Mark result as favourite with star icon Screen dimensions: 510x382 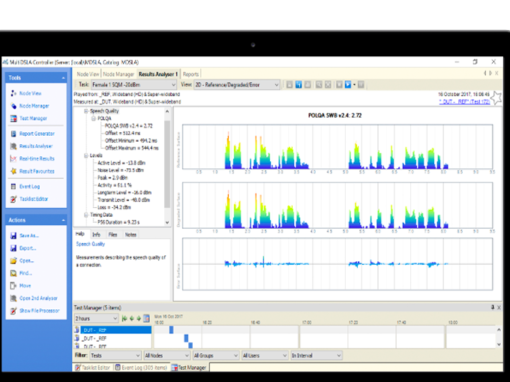tap(497, 98)
